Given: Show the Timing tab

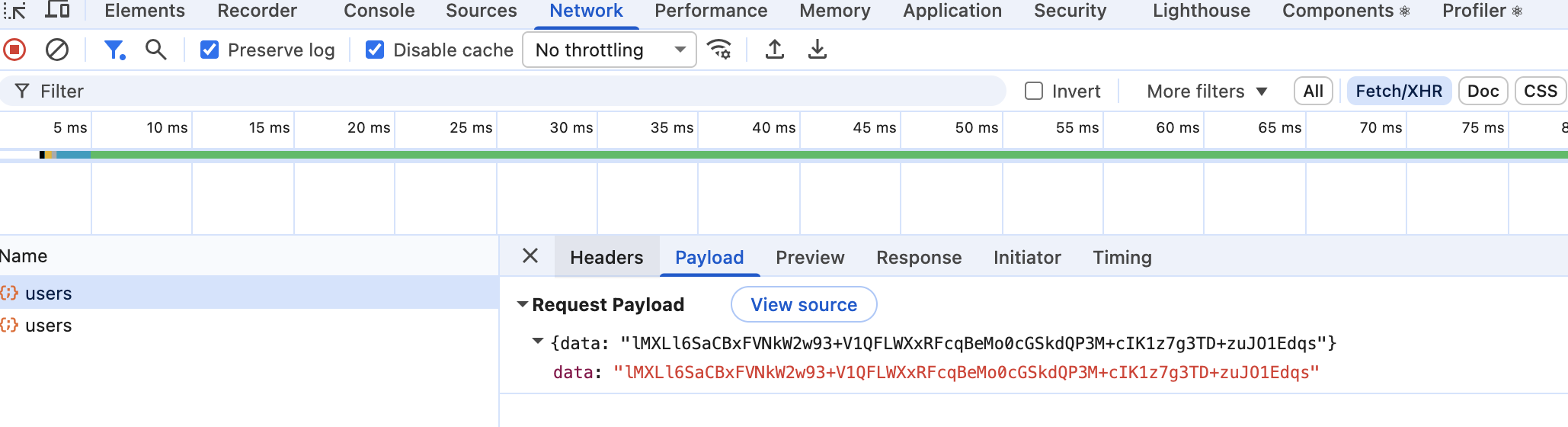Looking at the screenshot, I should [x=1122, y=258].
